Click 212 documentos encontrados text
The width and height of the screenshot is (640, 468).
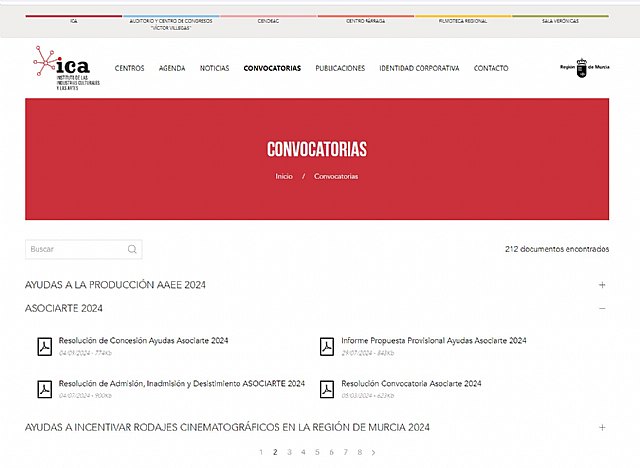pyautogui.click(x=557, y=249)
